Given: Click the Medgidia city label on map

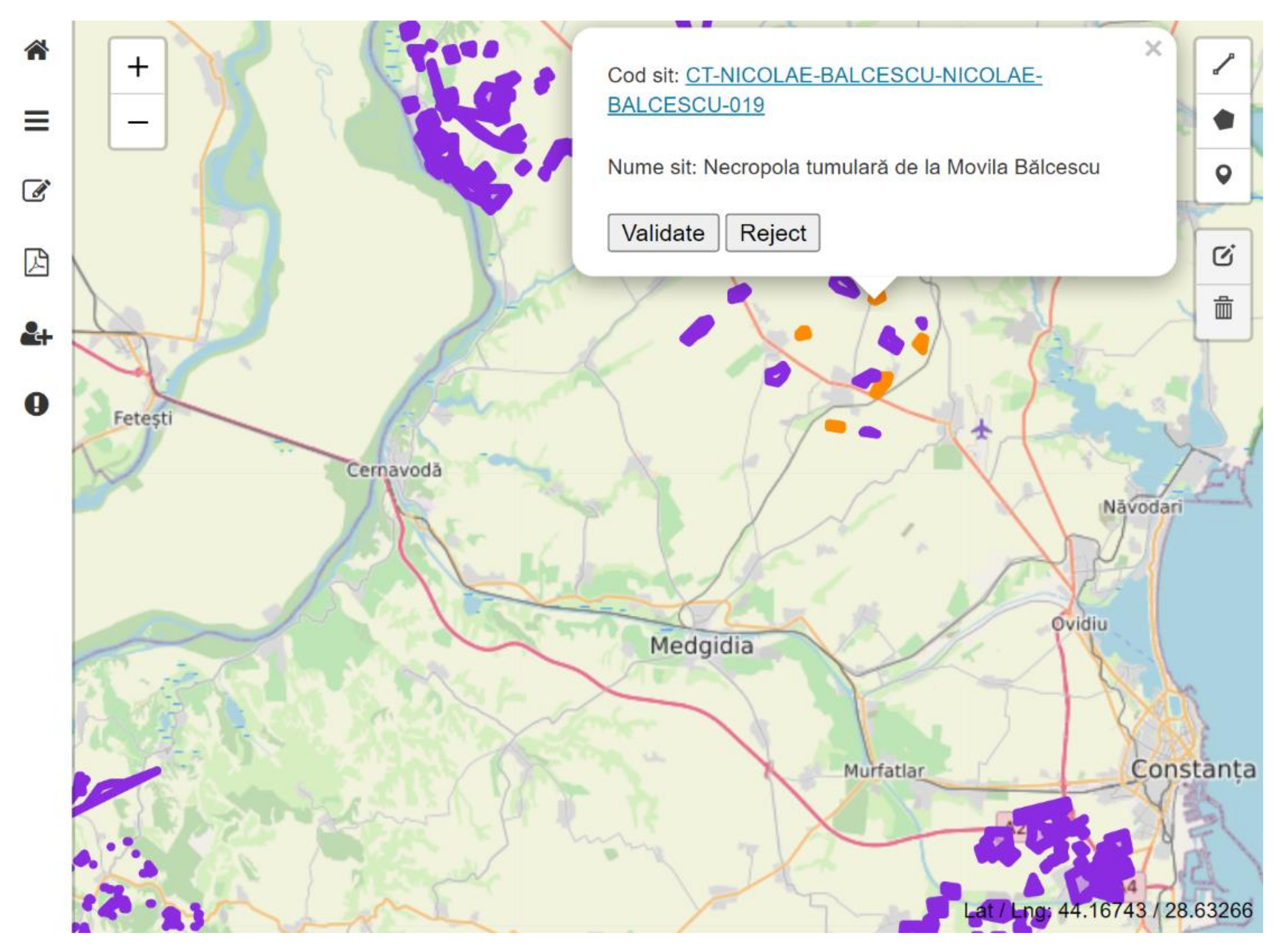Looking at the screenshot, I should pos(701,646).
